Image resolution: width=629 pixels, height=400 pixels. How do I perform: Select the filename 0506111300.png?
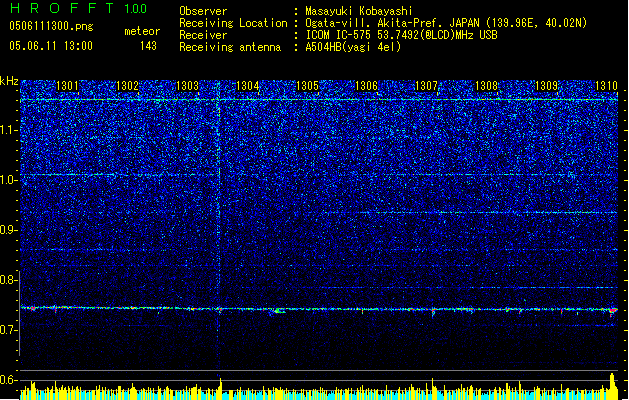pyautogui.click(x=51, y=27)
